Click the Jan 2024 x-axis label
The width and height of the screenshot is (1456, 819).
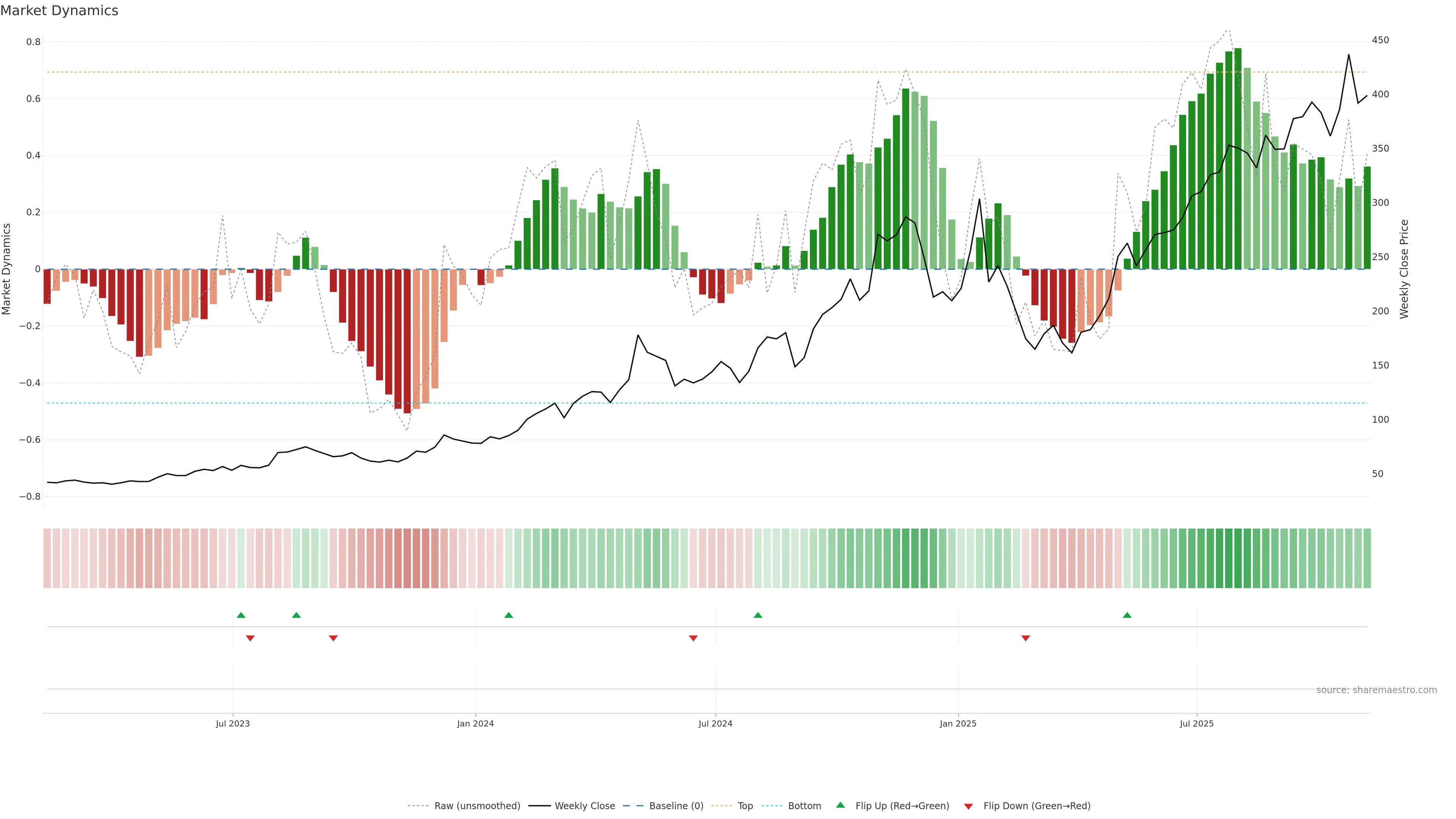coord(475,723)
